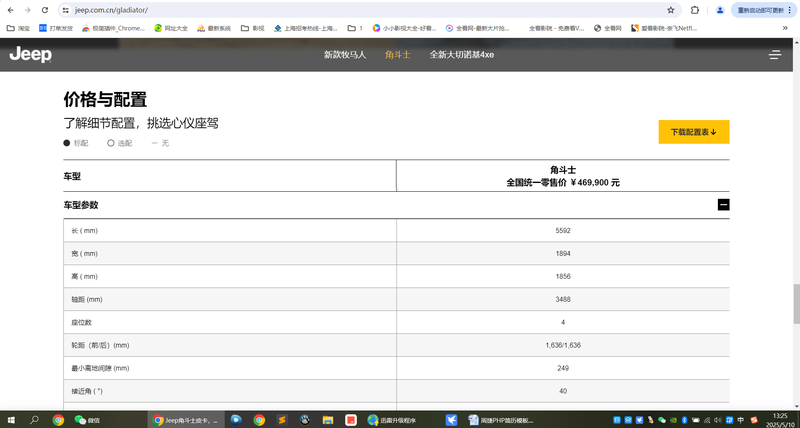Click the 标配 legend dot

(x=66, y=143)
